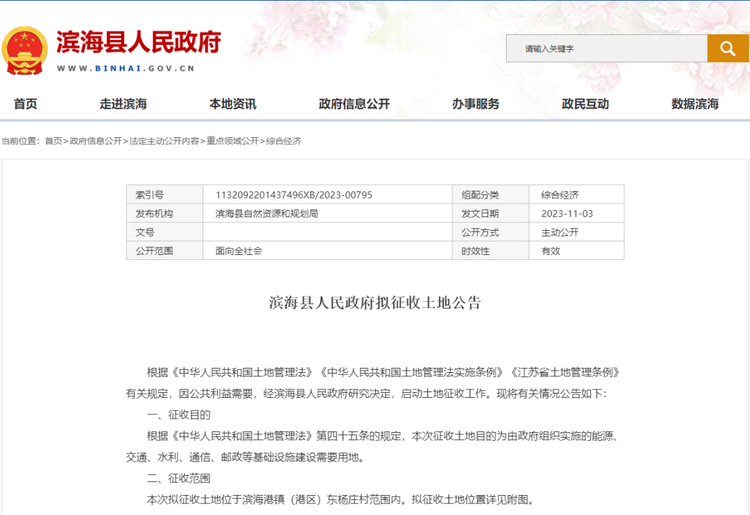Screen dimensions: 750x515
Task: Open the 走进滨海 navigation item
Action: 123,104
